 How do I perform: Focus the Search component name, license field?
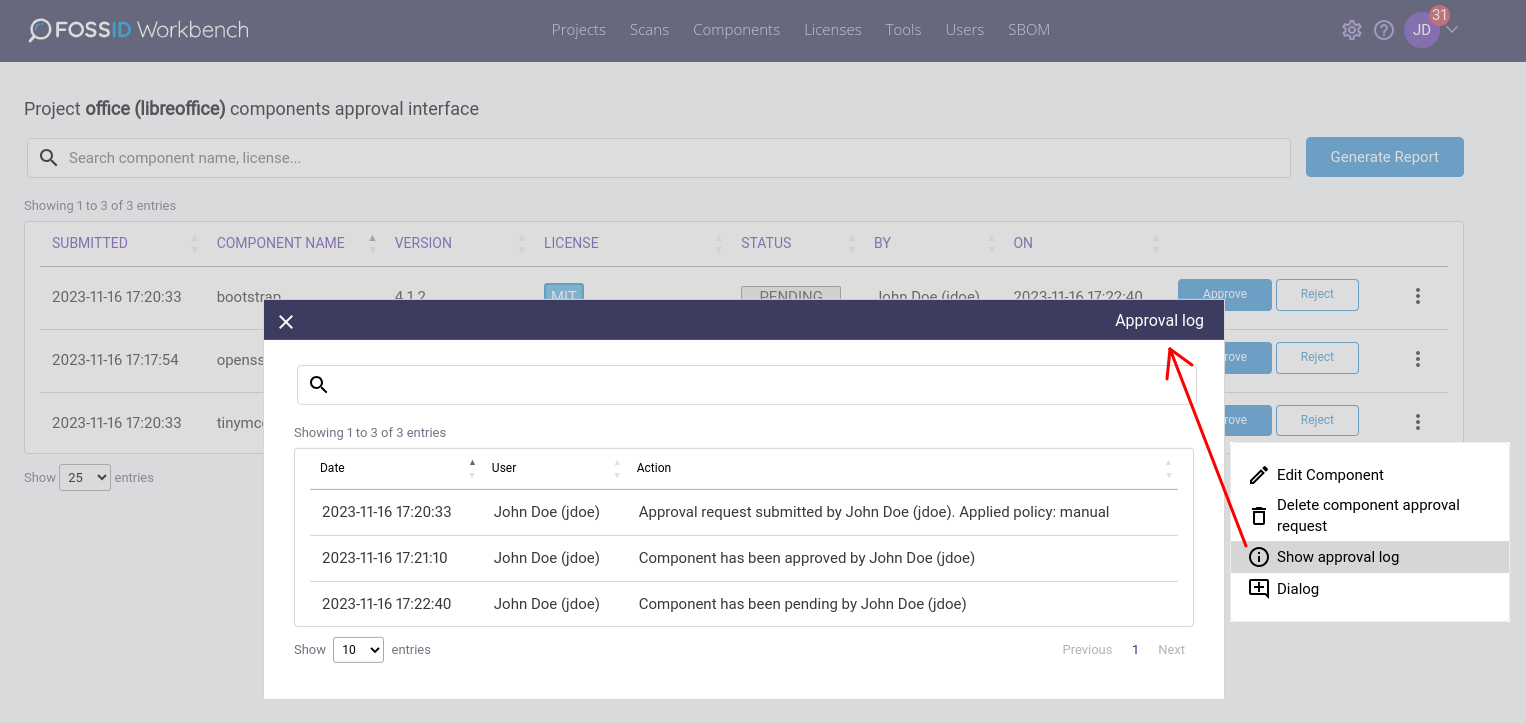(x=659, y=158)
